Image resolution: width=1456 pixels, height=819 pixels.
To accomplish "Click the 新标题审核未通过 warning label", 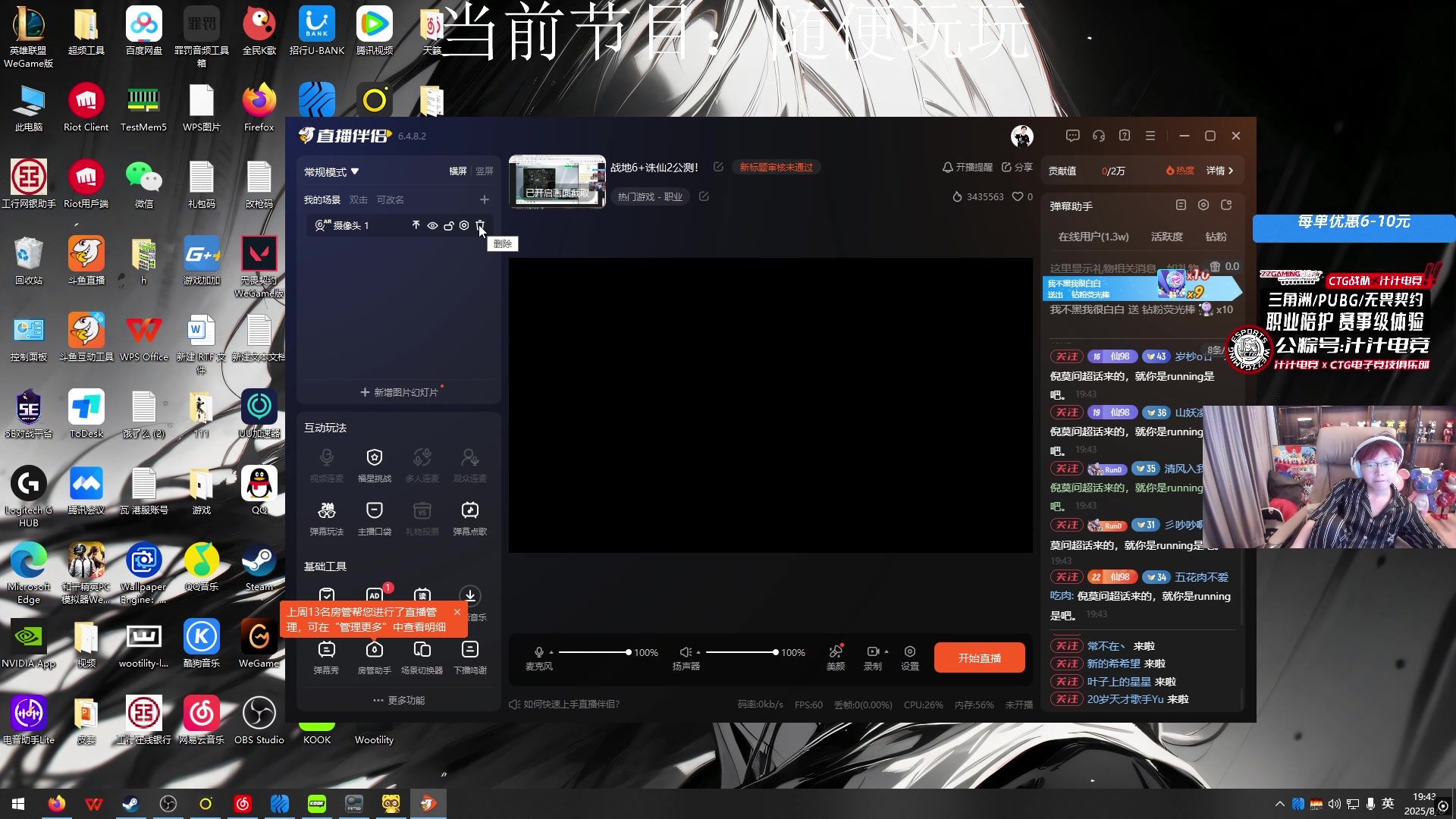I will tap(777, 167).
